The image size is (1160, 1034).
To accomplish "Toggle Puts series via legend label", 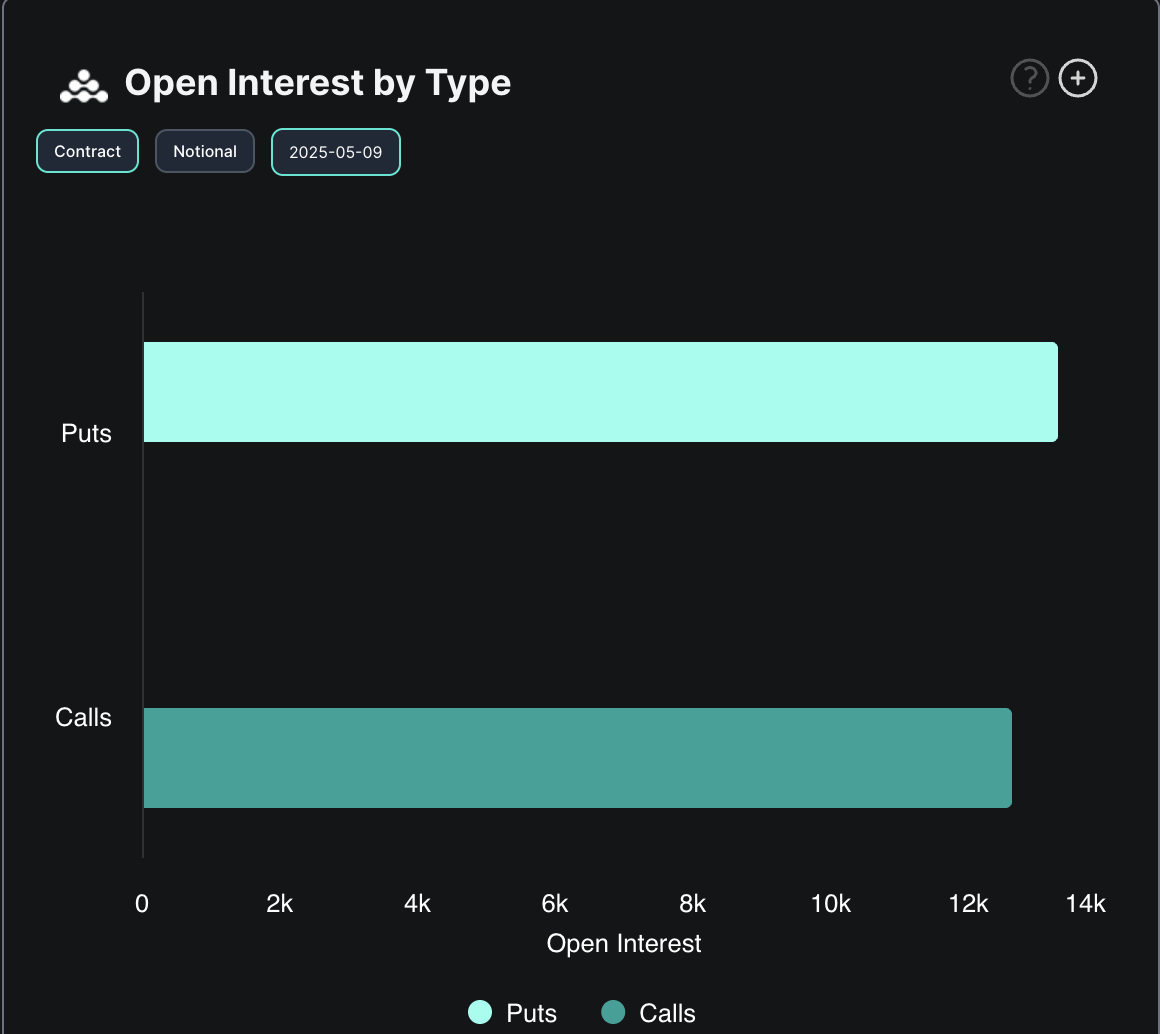I will pos(531,1013).
